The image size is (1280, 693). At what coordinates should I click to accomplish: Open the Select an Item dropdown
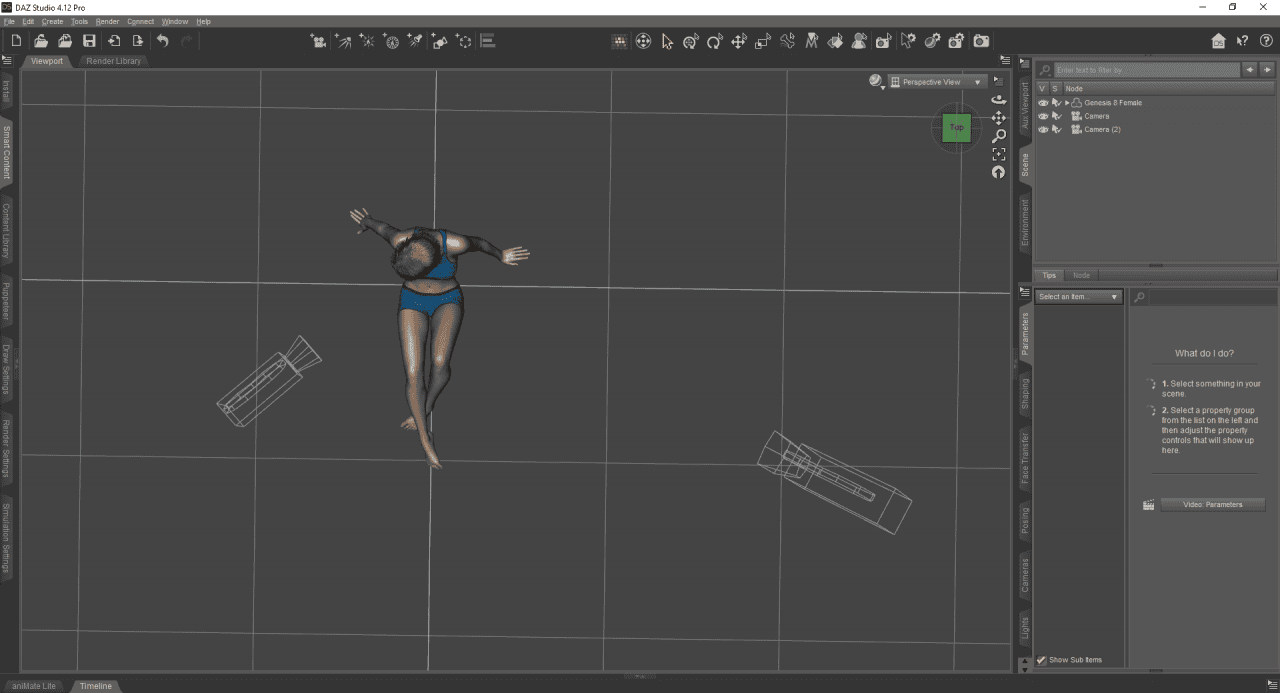[x=1078, y=297]
